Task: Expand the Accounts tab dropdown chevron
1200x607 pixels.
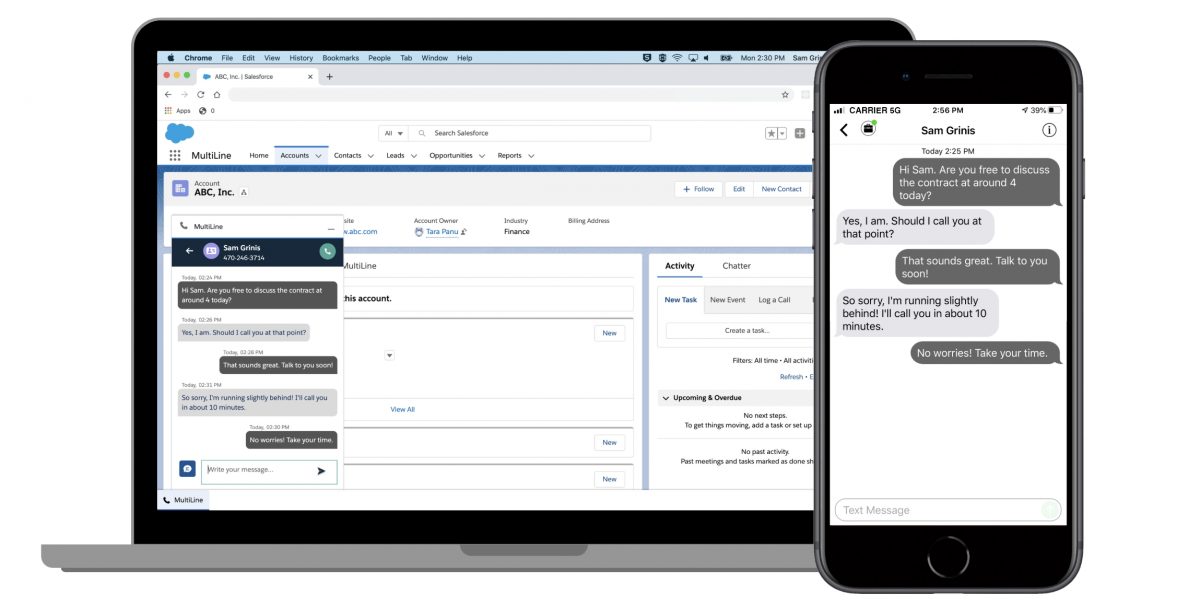Action: coord(319,156)
